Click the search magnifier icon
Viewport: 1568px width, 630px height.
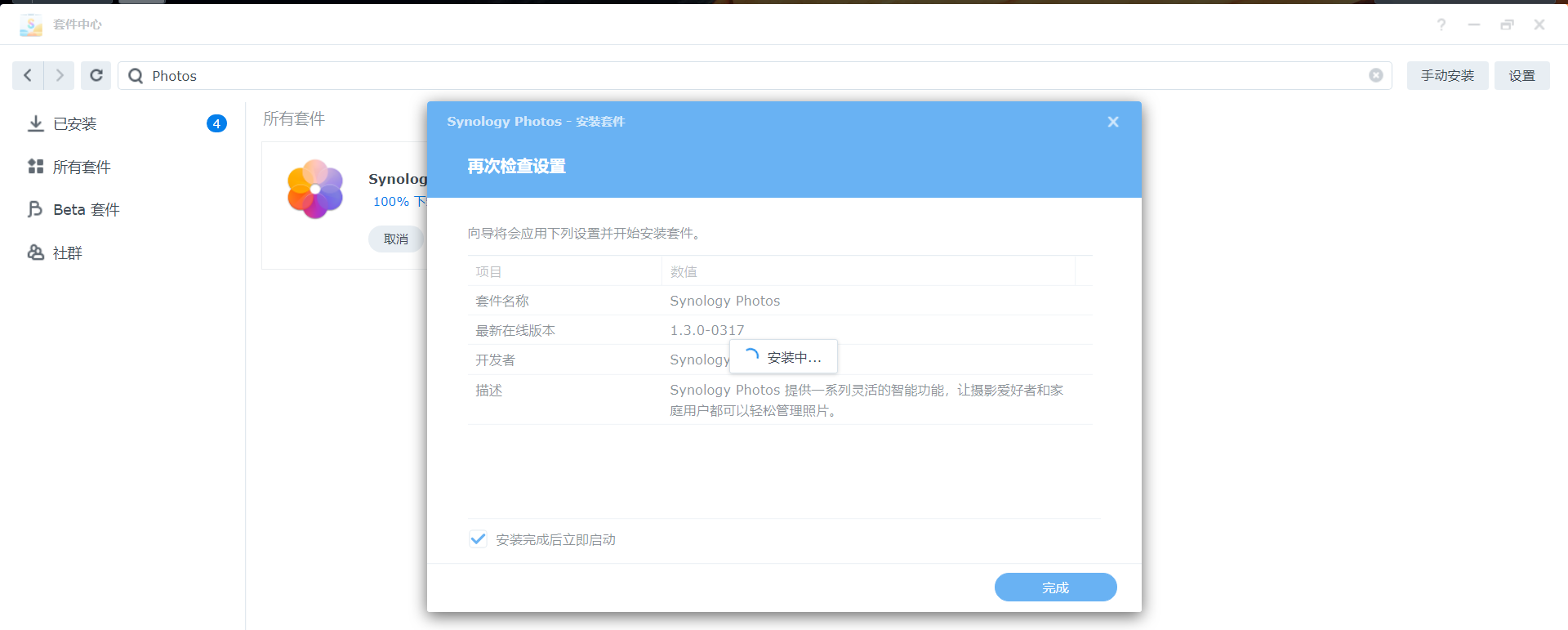click(136, 76)
